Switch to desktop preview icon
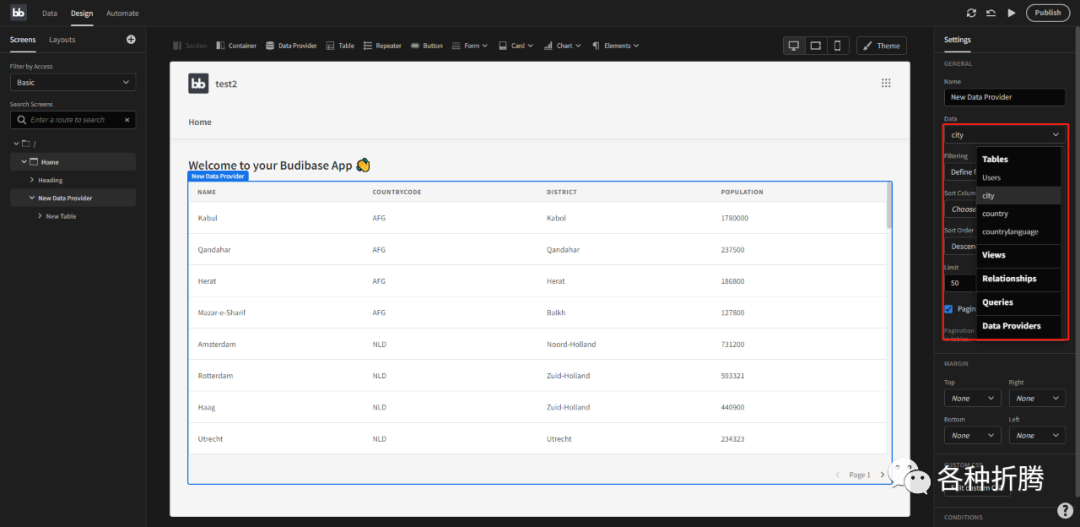This screenshot has height=527, width=1080. coord(794,45)
